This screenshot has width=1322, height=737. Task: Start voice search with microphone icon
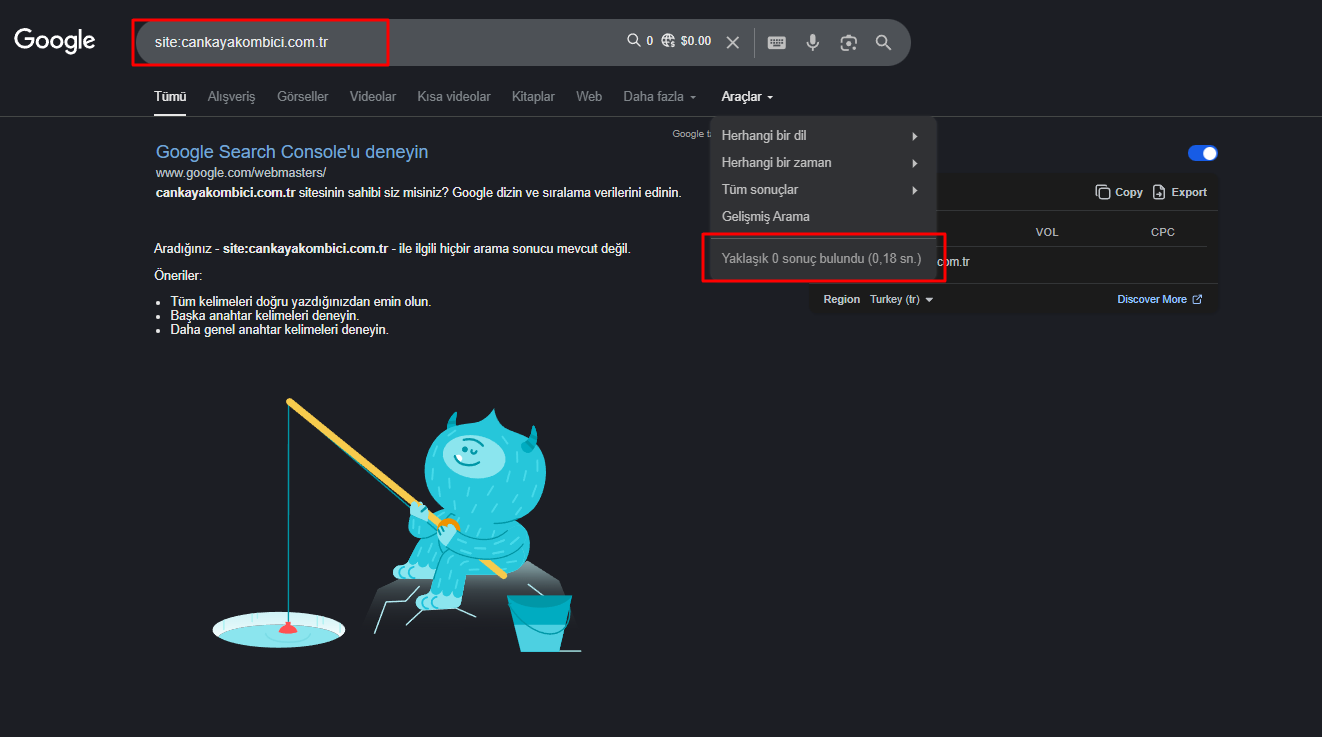tap(813, 42)
